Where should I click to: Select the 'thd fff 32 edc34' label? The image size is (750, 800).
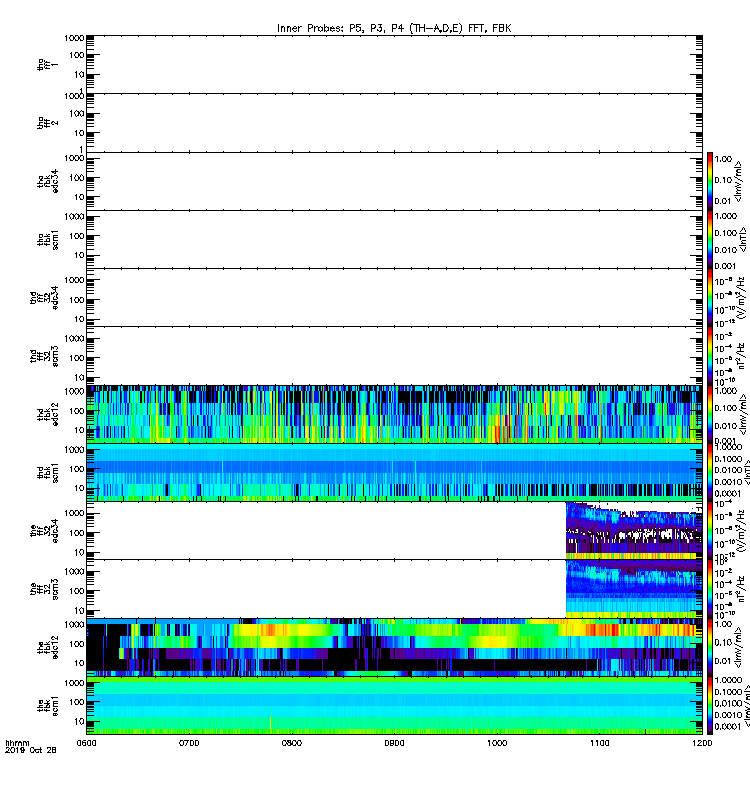[x=44, y=297]
